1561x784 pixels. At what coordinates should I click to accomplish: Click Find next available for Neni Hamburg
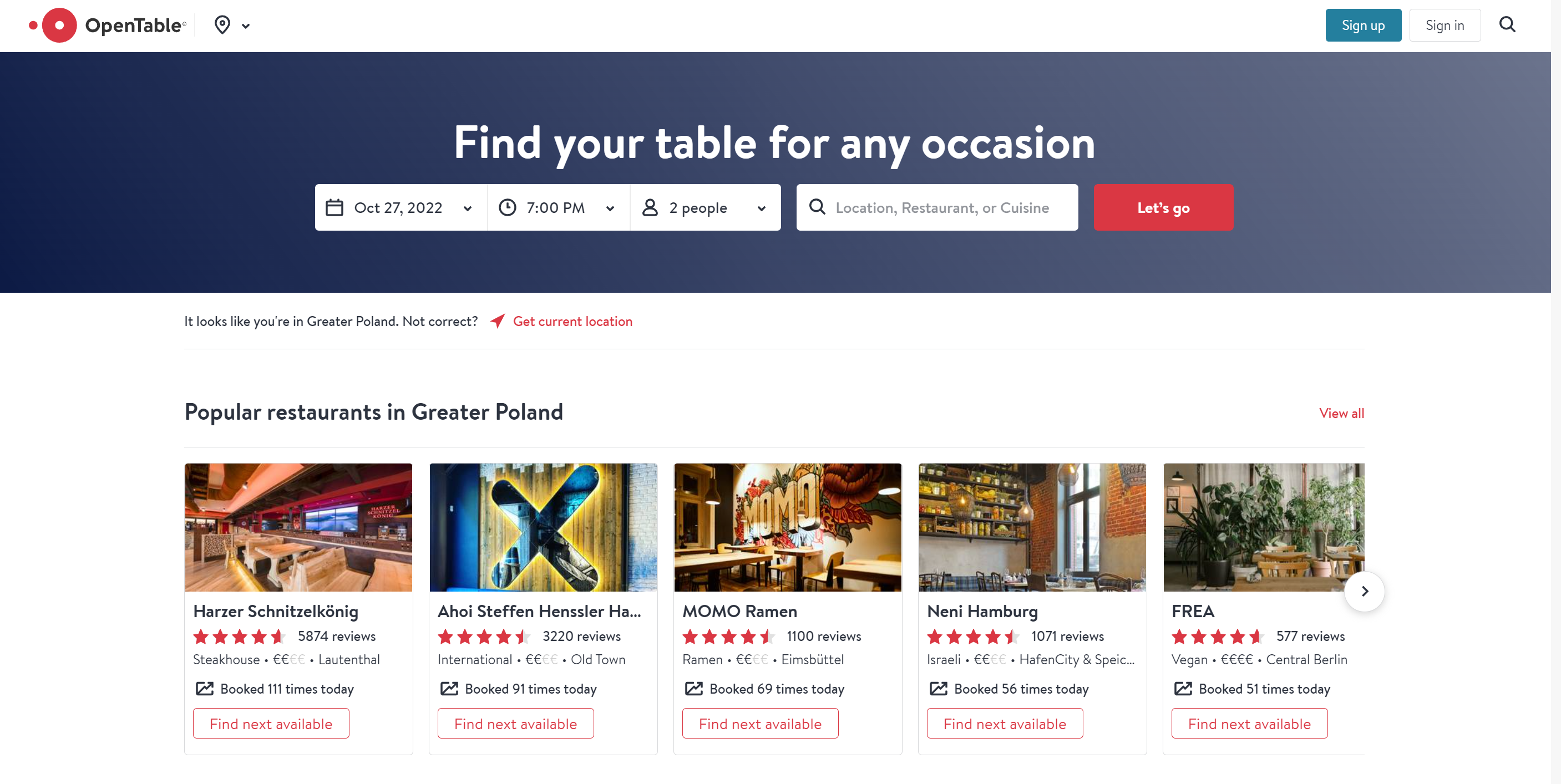coord(1004,723)
